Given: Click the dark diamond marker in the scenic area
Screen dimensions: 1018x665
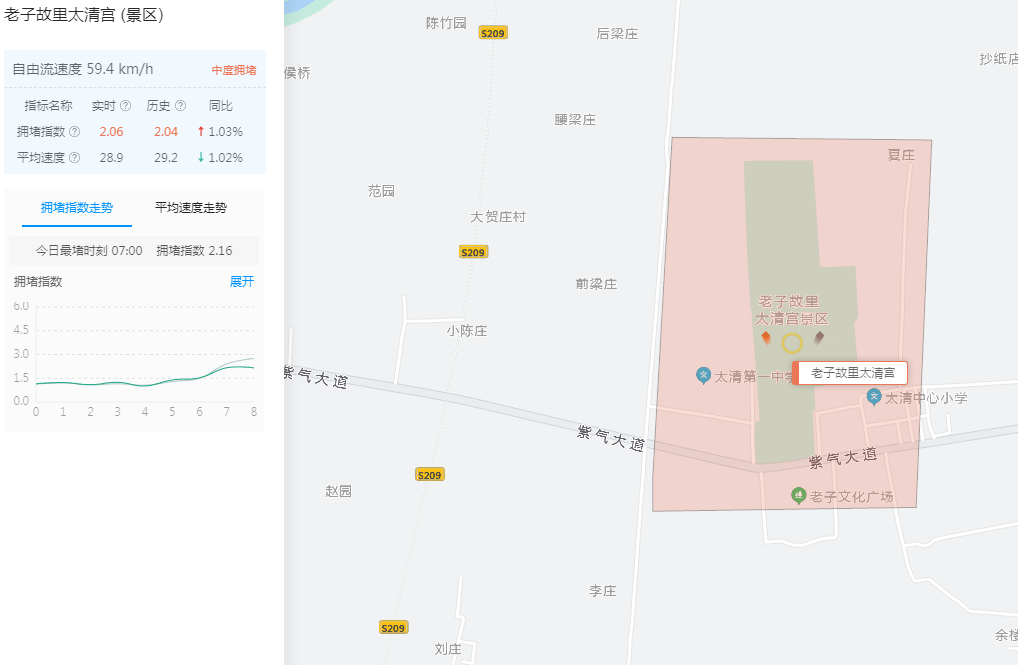Looking at the screenshot, I should (x=819, y=337).
